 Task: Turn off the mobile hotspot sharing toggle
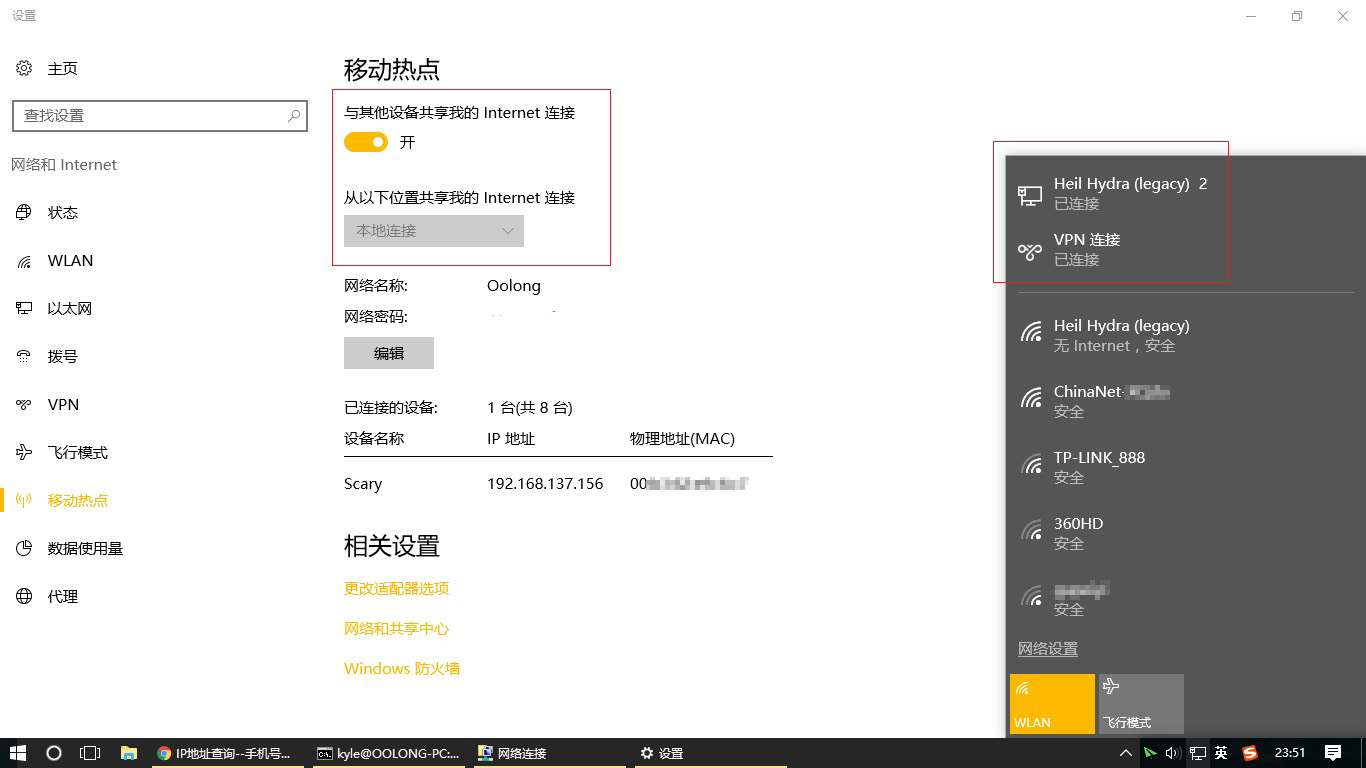pyautogui.click(x=366, y=142)
